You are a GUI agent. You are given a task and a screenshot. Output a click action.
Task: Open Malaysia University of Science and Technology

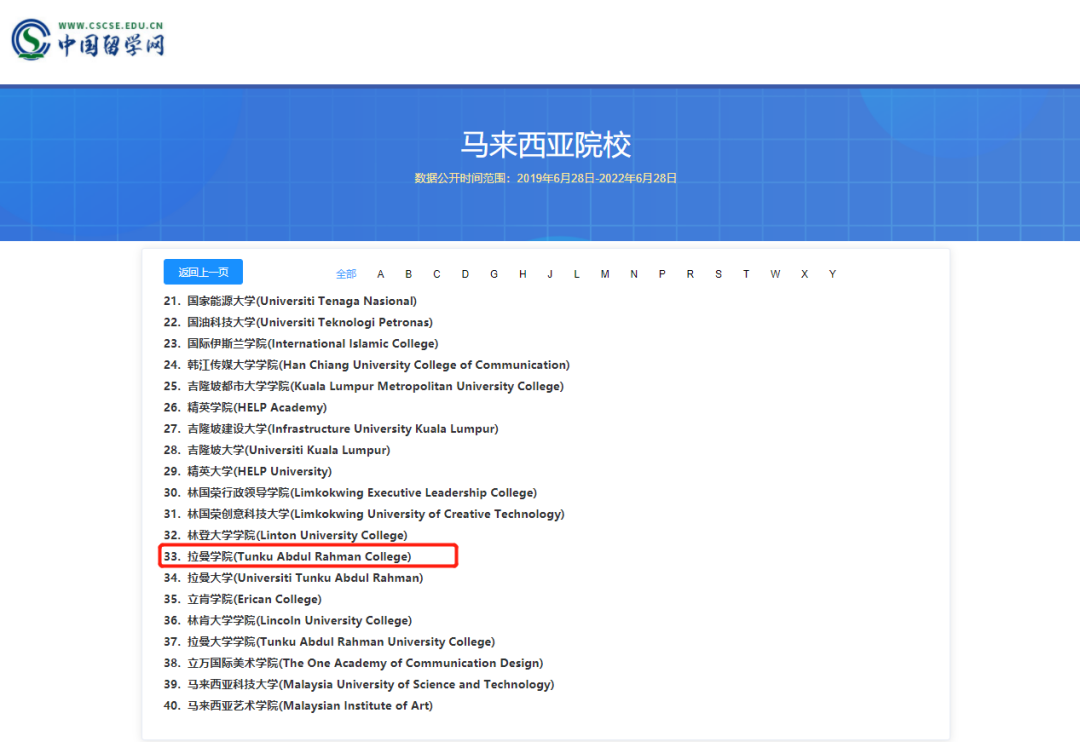click(359, 685)
